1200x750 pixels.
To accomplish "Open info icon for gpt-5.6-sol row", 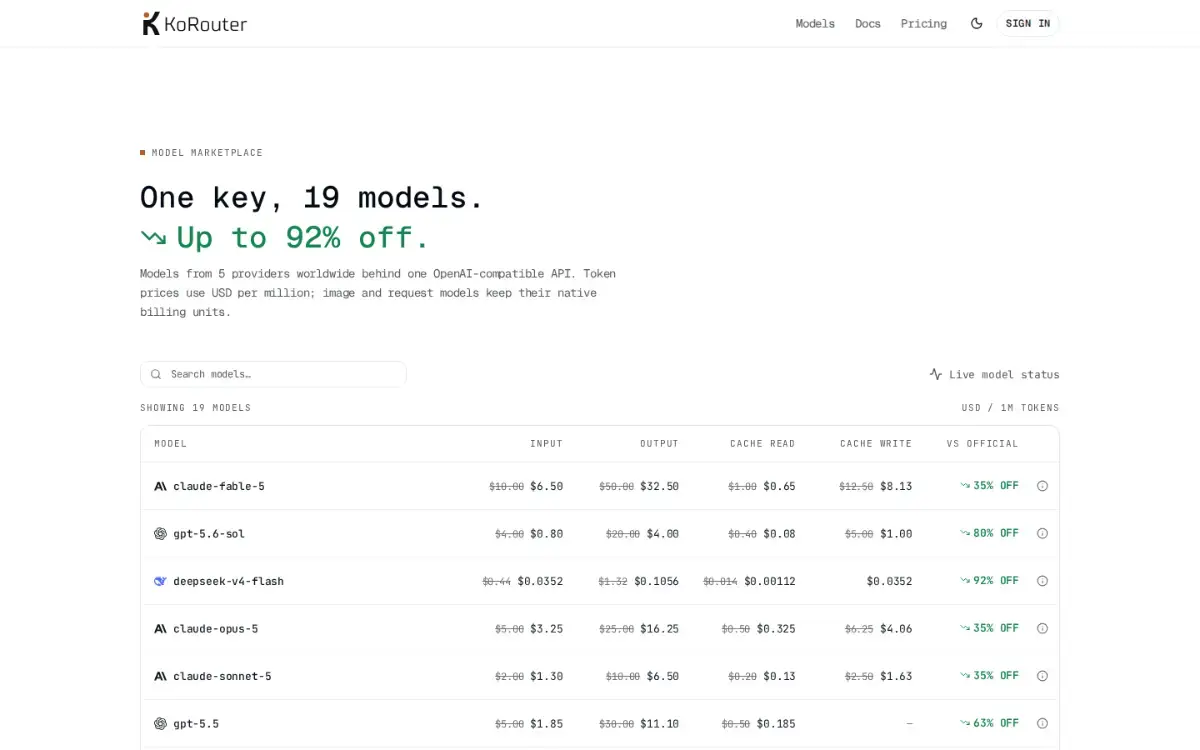I will [x=1042, y=533].
